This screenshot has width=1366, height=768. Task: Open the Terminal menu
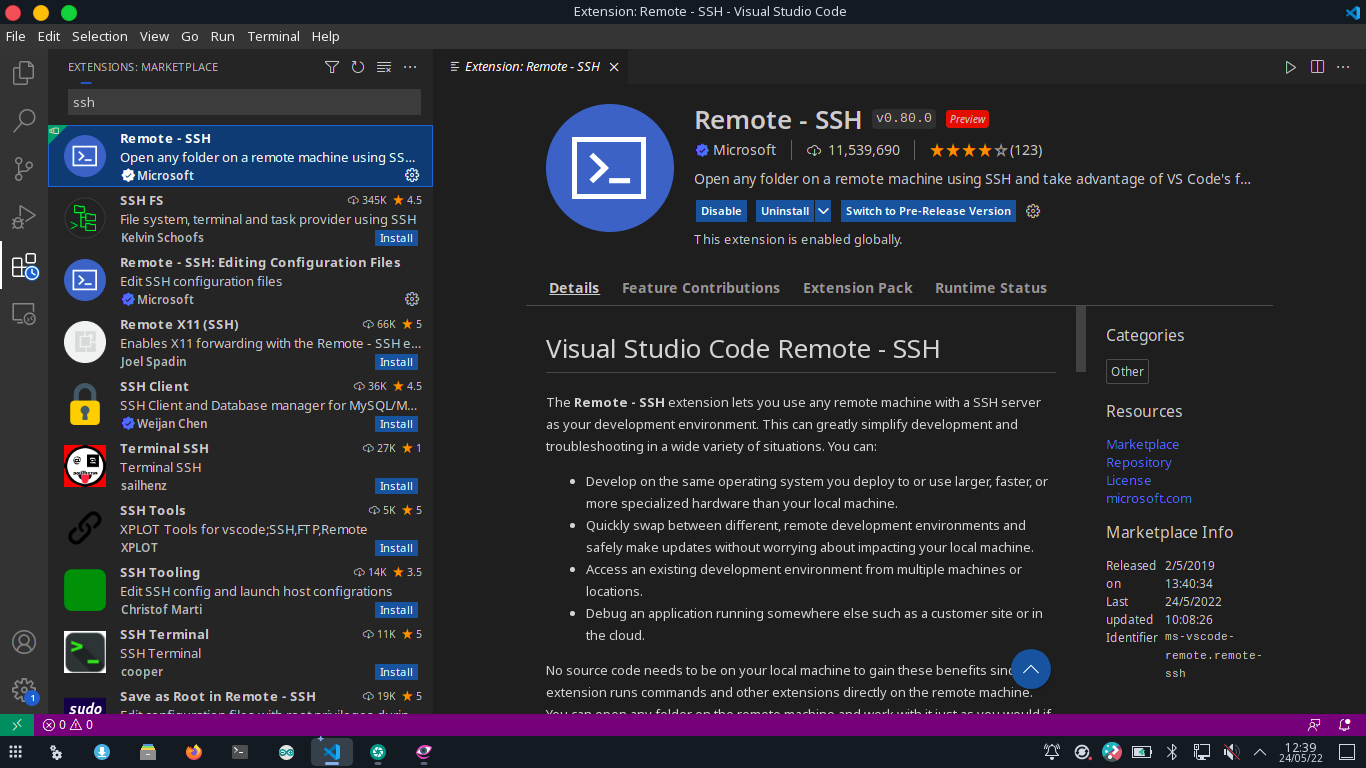tap(274, 36)
